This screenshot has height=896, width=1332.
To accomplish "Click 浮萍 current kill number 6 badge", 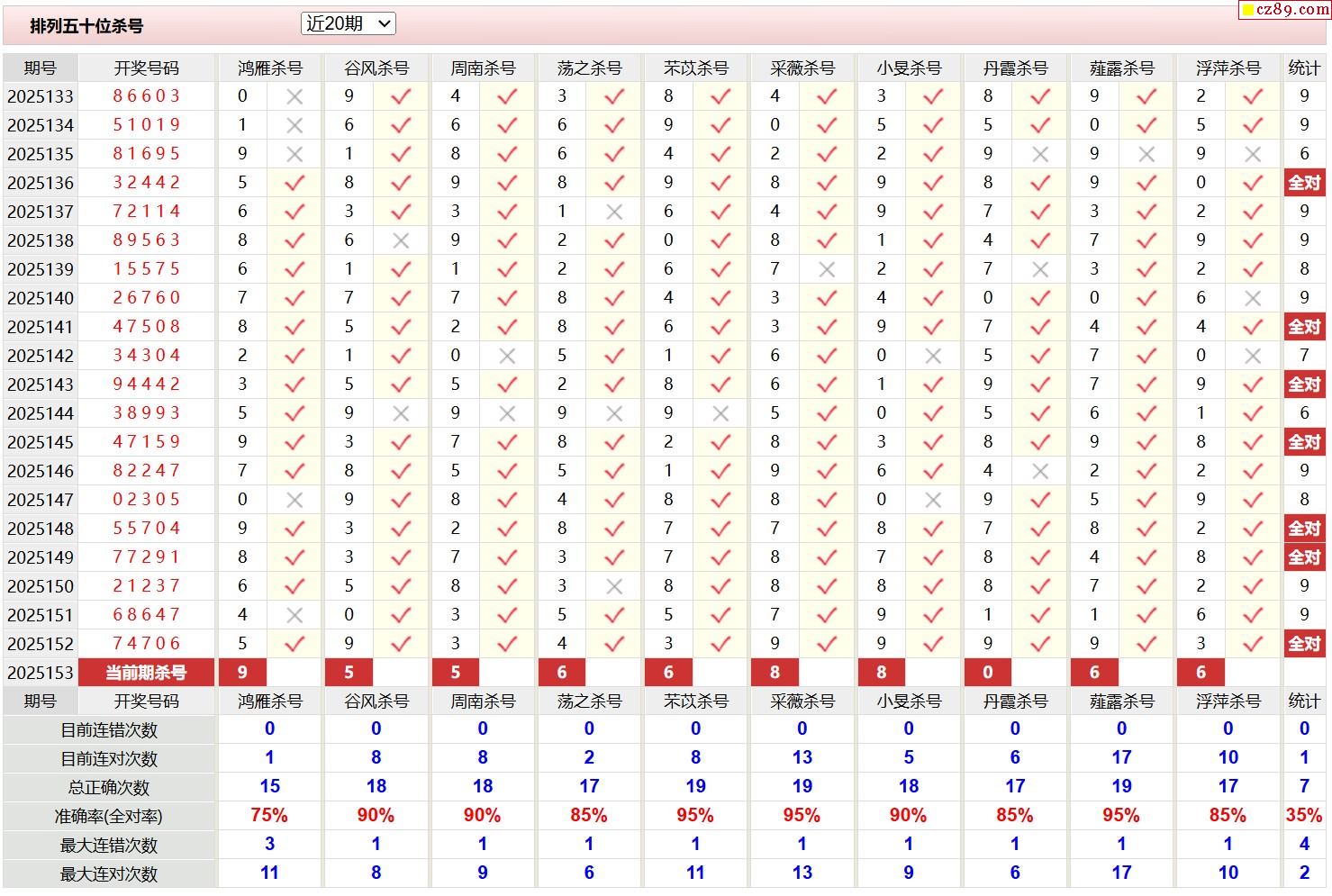I will tap(1201, 673).
